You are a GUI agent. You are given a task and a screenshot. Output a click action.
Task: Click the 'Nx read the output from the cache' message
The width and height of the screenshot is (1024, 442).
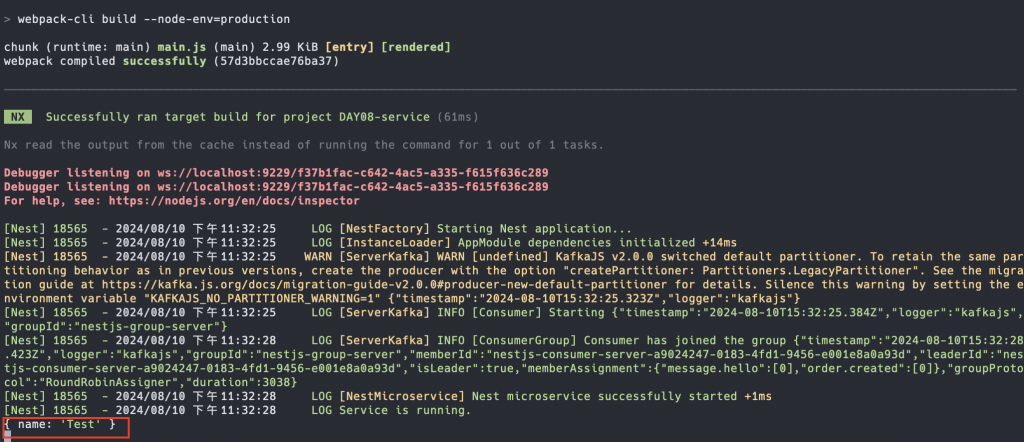(x=303, y=145)
